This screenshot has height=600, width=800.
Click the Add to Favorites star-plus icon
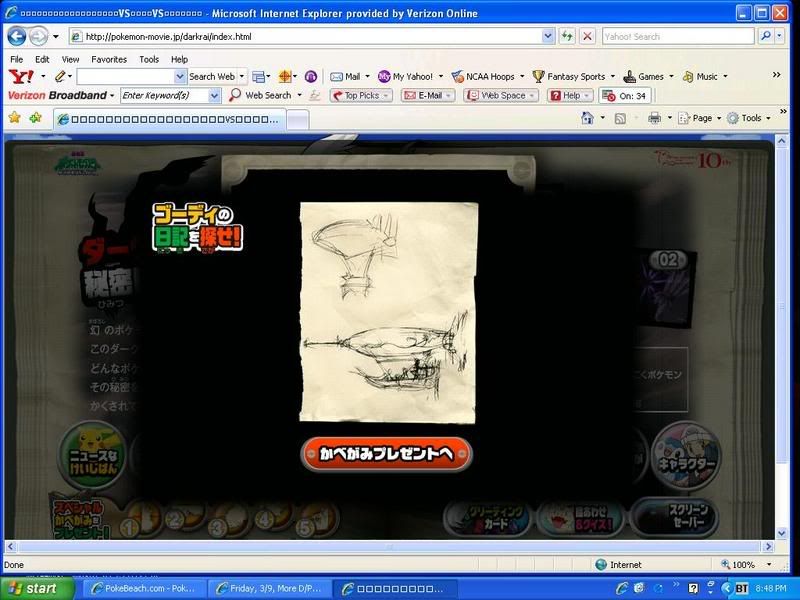click(x=35, y=118)
